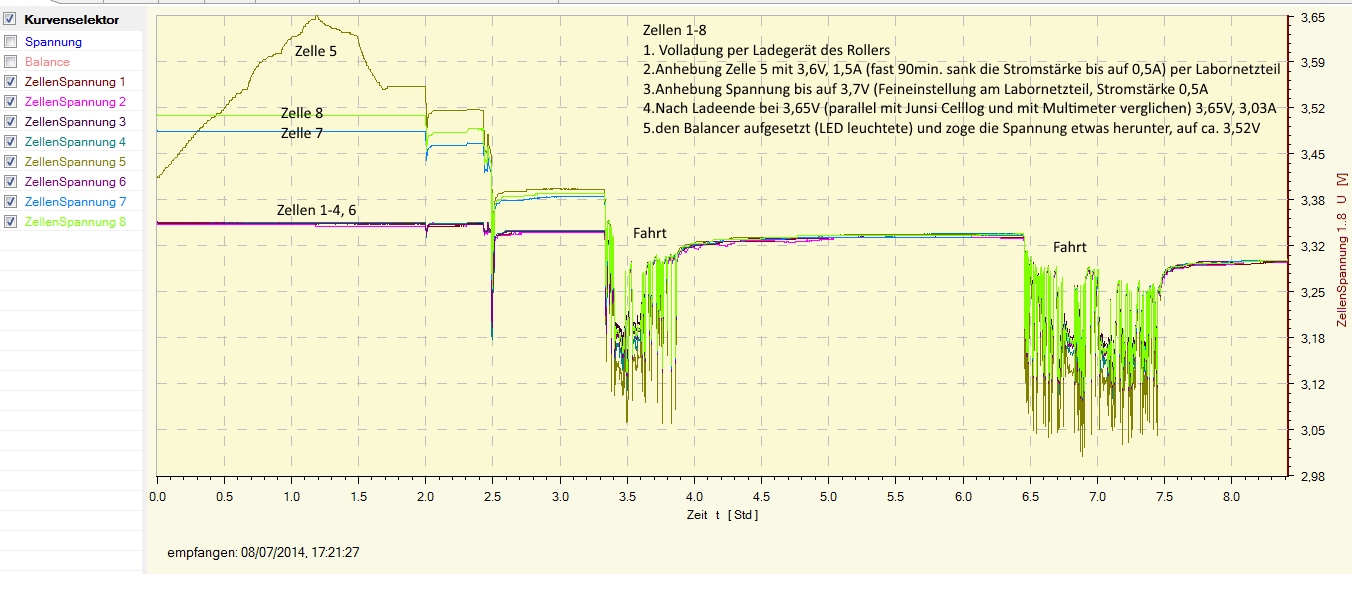Click the 'Zeit t [Std]' x-axis title
This screenshot has height=600, width=1352.
(x=722, y=514)
